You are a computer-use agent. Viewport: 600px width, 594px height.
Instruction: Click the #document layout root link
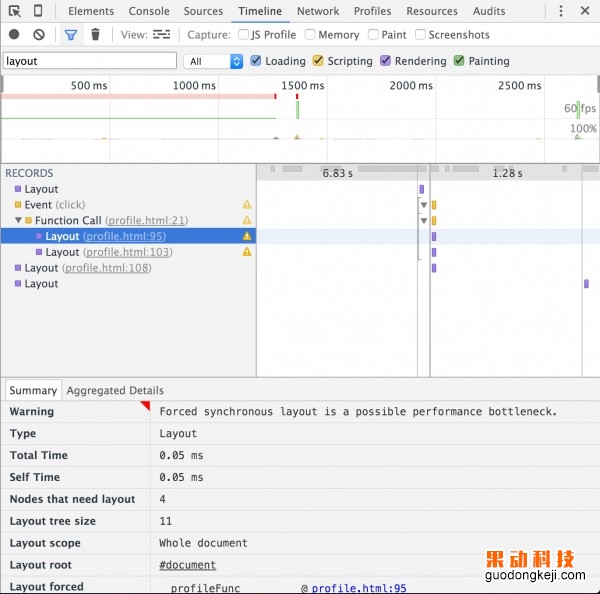(x=188, y=565)
